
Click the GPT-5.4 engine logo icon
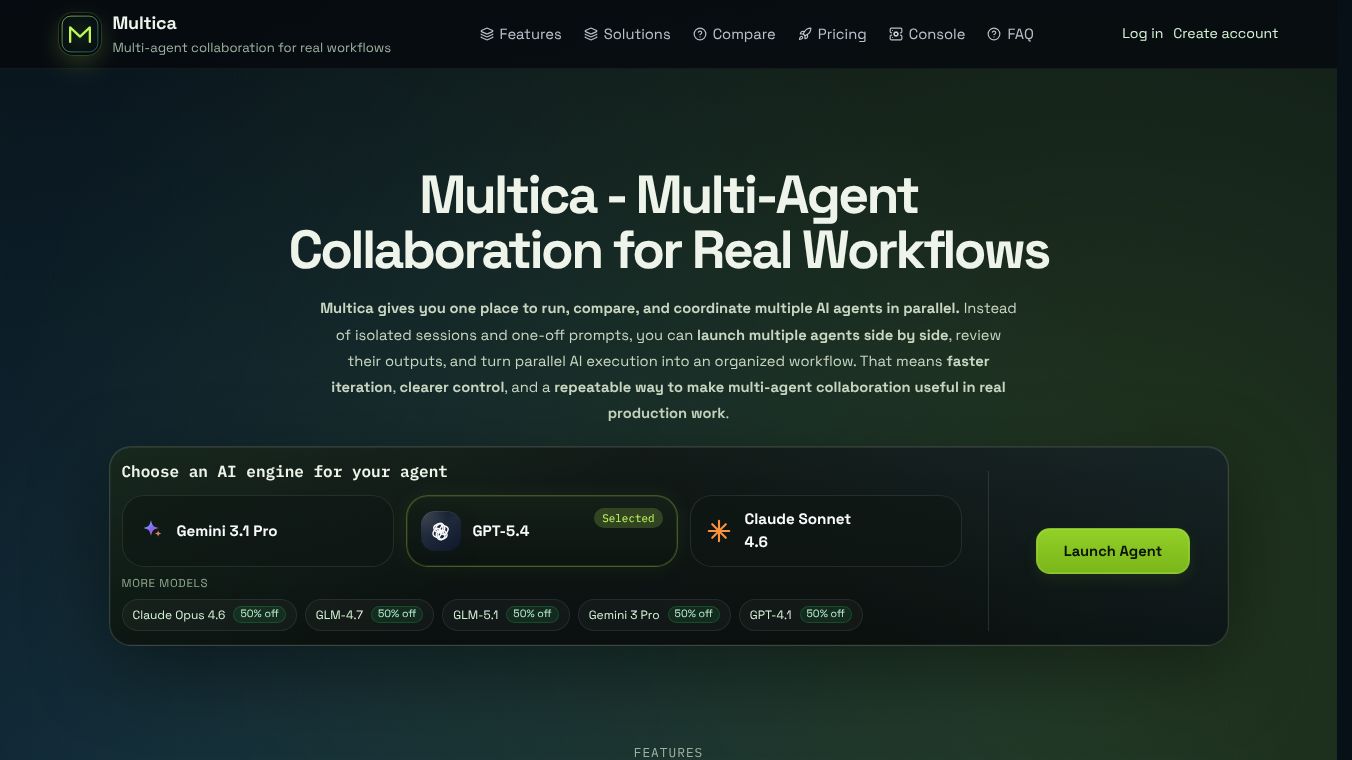[440, 531]
